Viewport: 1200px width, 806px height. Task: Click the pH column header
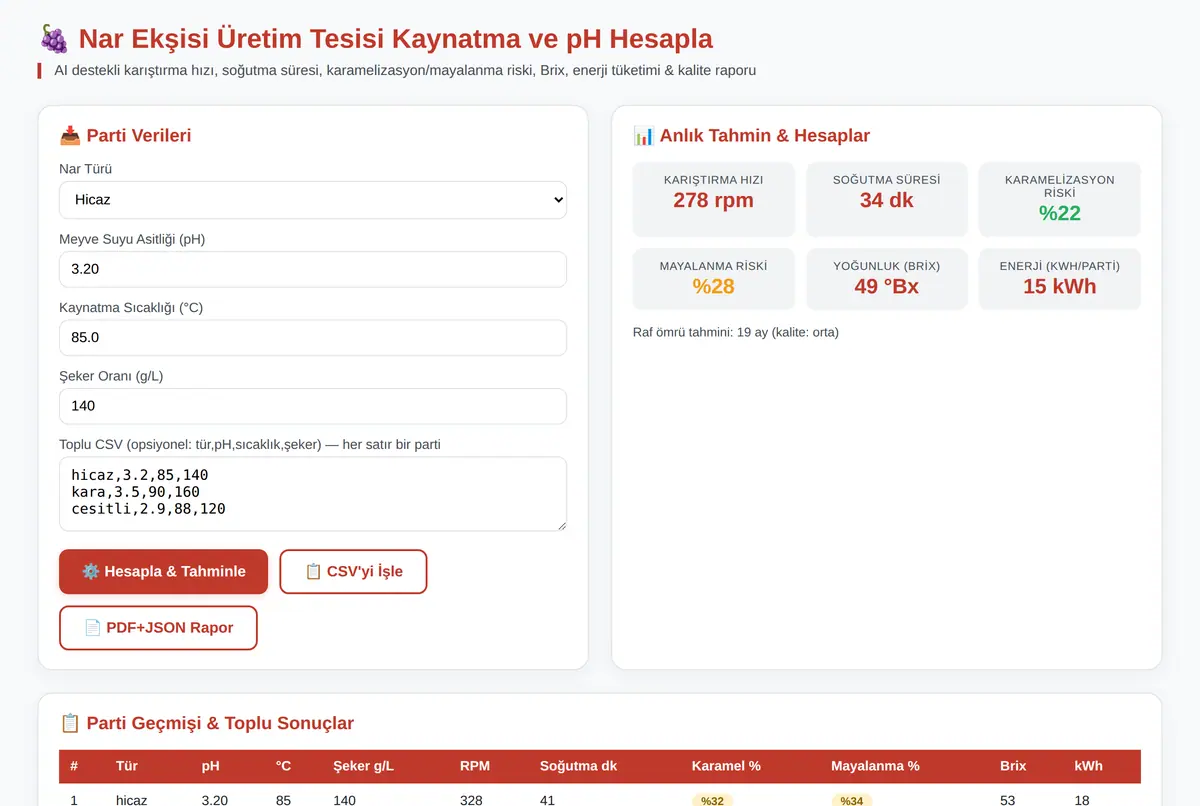[x=210, y=766]
